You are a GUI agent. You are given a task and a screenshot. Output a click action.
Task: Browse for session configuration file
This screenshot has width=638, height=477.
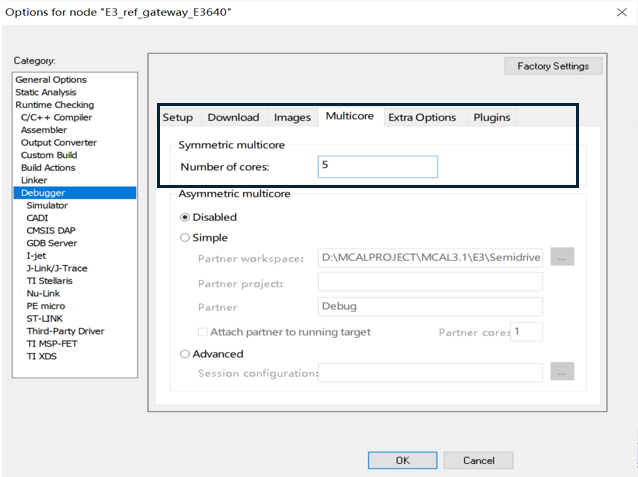pyautogui.click(x=562, y=373)
